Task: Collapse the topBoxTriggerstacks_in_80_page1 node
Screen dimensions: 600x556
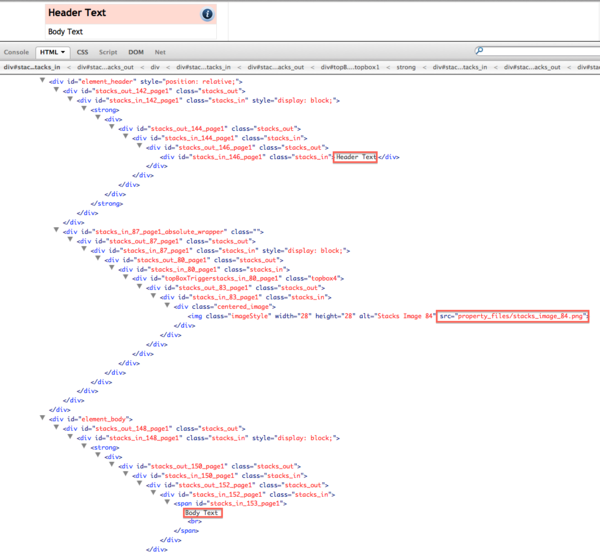Action: 125,277
